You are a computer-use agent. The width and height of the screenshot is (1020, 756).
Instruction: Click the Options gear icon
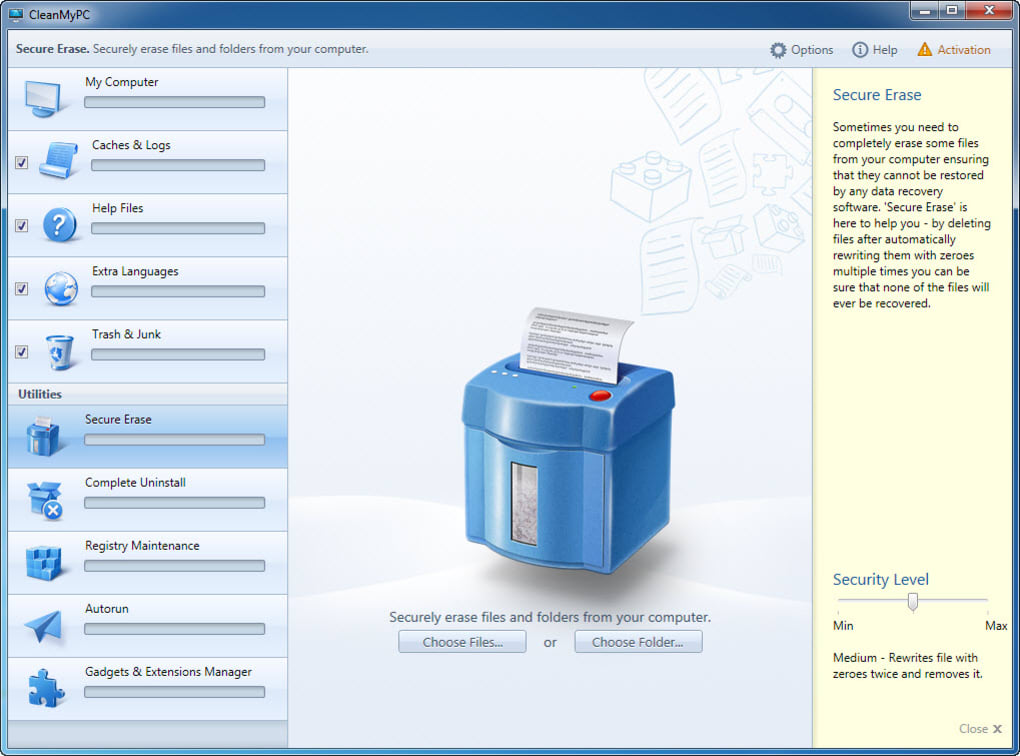(x=777, y=50)
